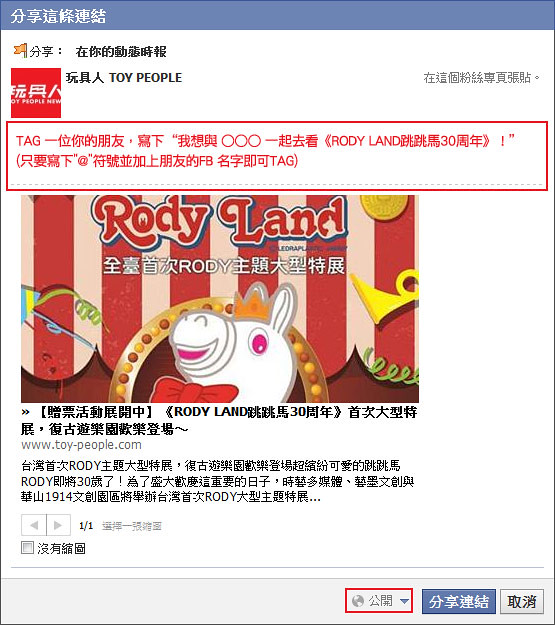Click previous thumbnail arrow
Screen dimensions: 555x625
tap(34, 525)
